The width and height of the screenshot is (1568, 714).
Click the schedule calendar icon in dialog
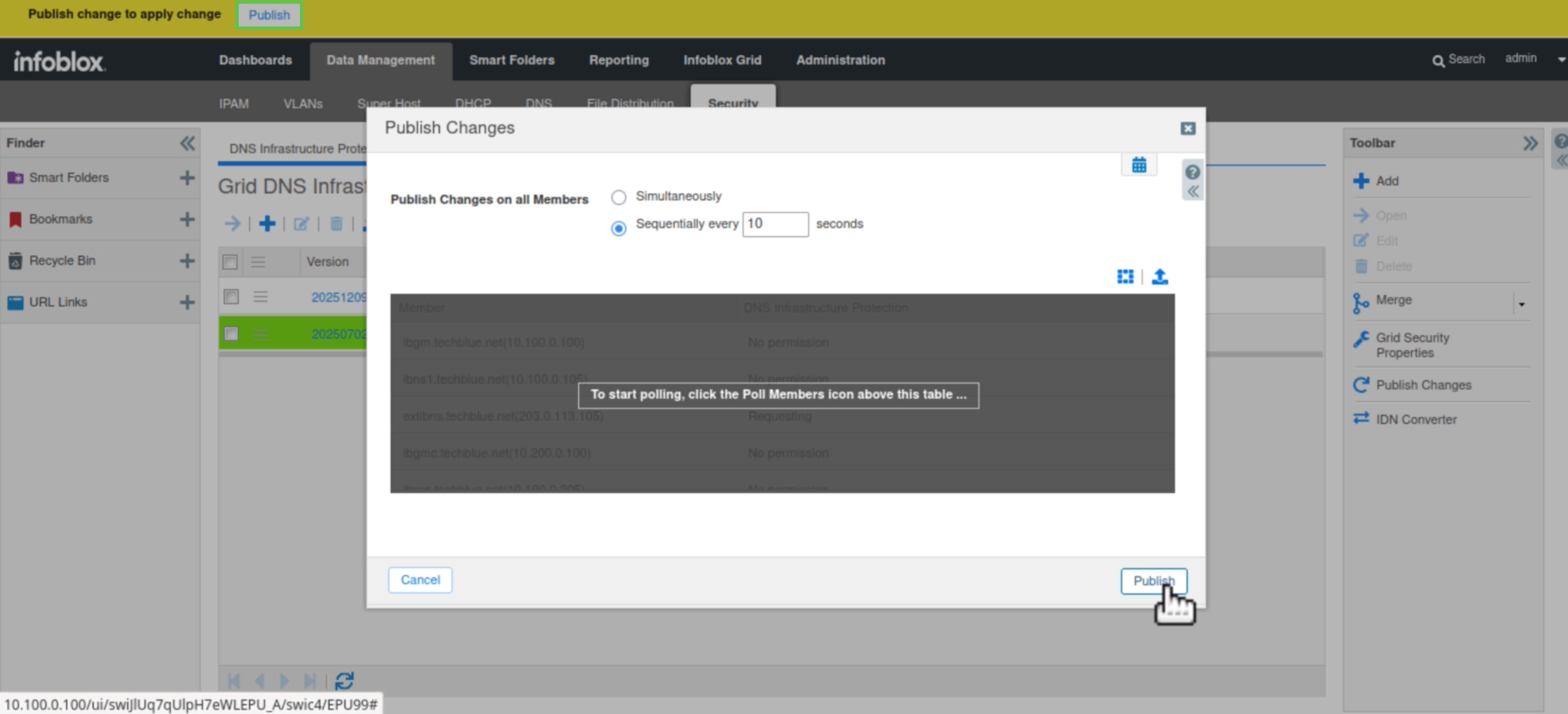[x=1139, y=164]
